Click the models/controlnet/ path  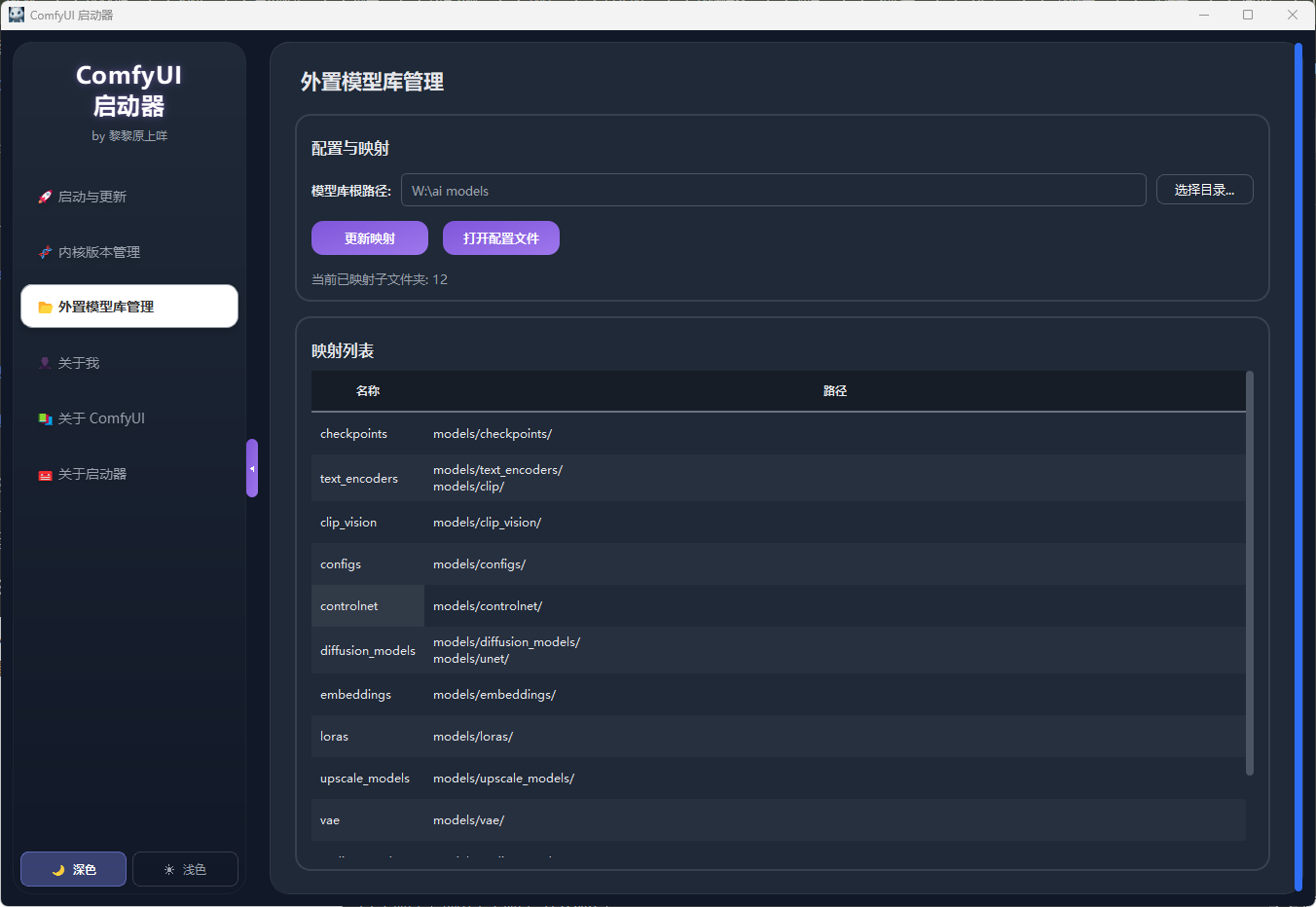(x=488, y=606)
